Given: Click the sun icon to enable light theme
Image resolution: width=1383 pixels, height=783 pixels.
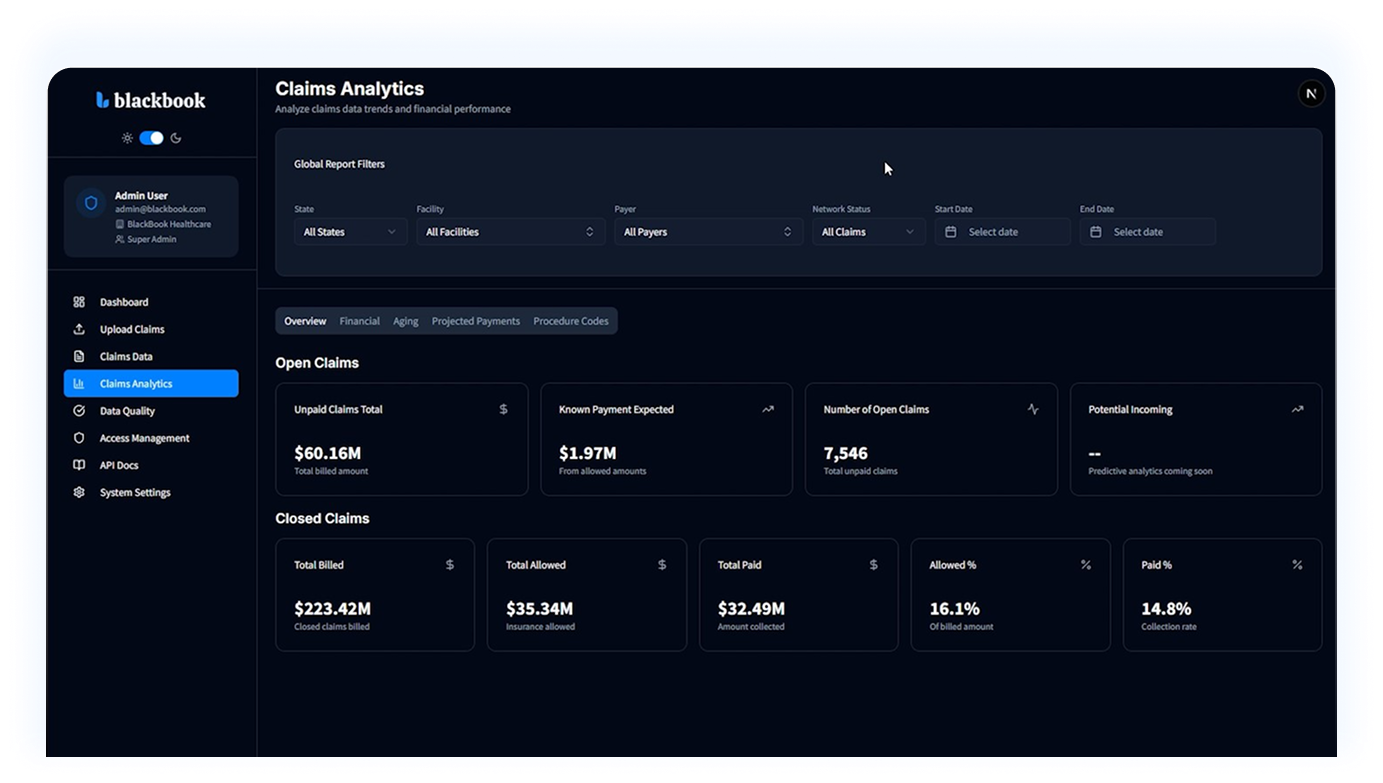Looking at the screenshot, I should pos(126,137).
